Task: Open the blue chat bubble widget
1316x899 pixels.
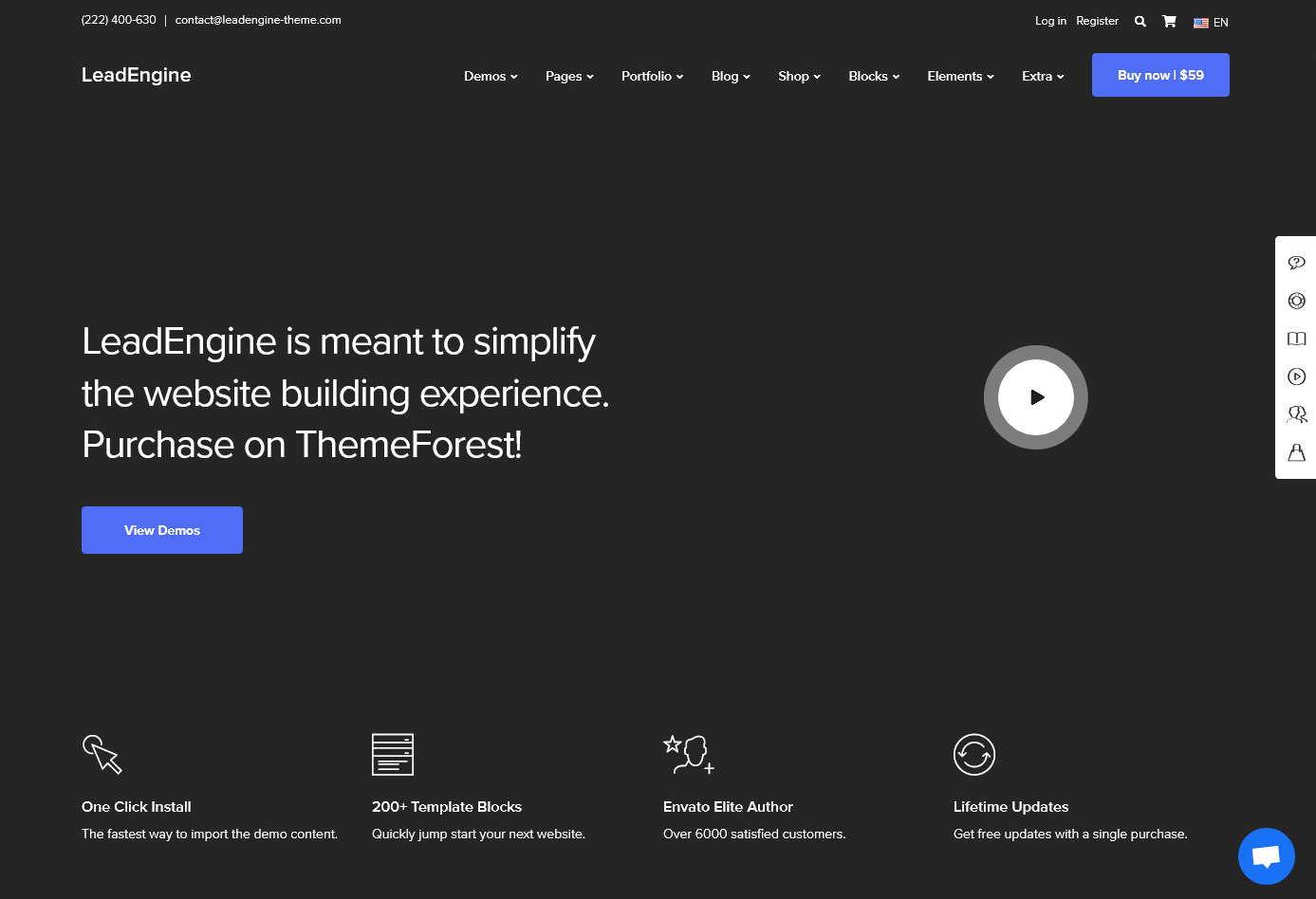Action: [x=1266, y=856]
